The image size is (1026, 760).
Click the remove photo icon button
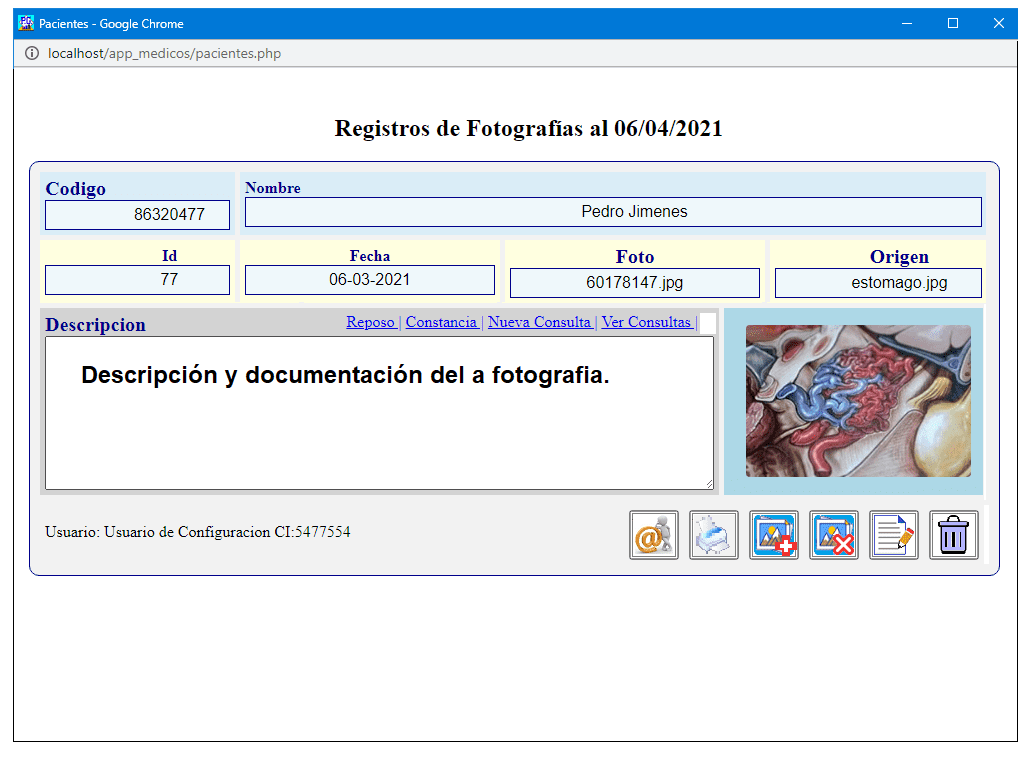tap(834, 535)
